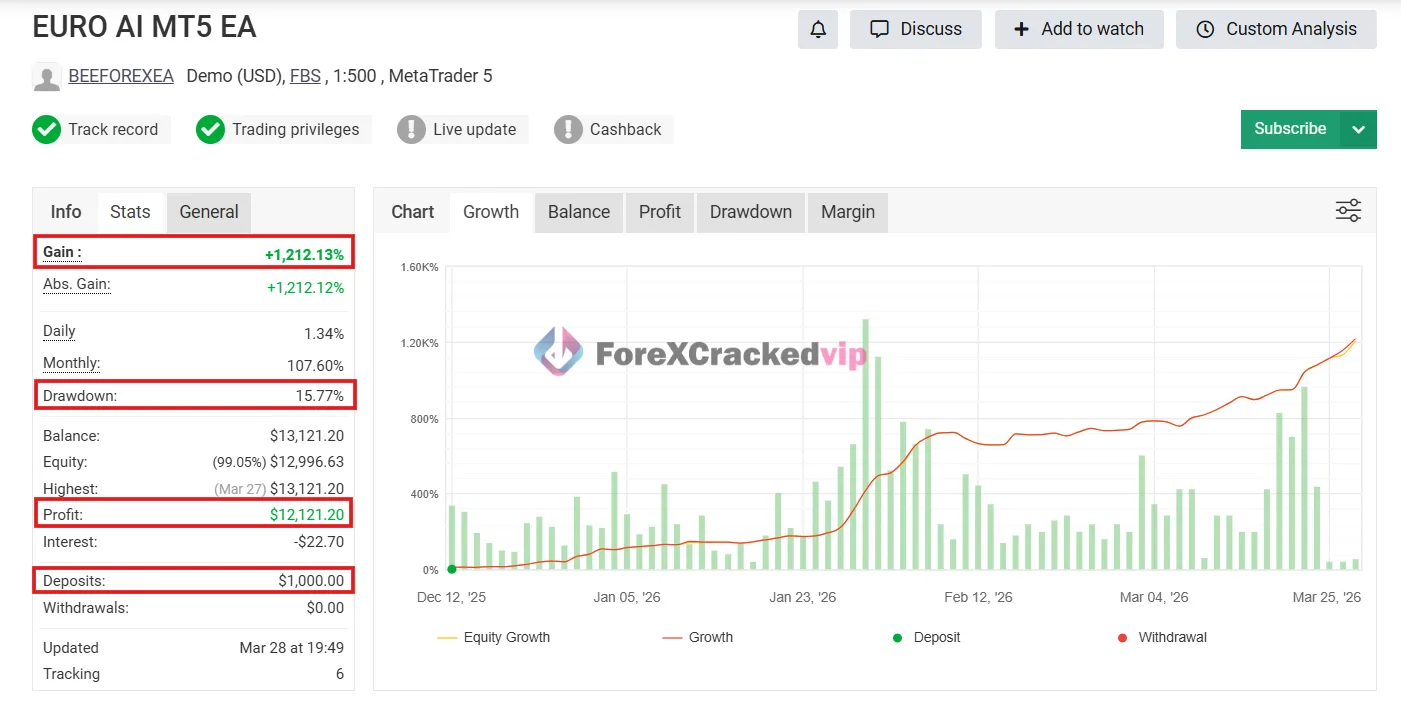This screenshot has height=706, width=1401.
Task: Click the green deposit marker on chart
Action: coord(452,569)
